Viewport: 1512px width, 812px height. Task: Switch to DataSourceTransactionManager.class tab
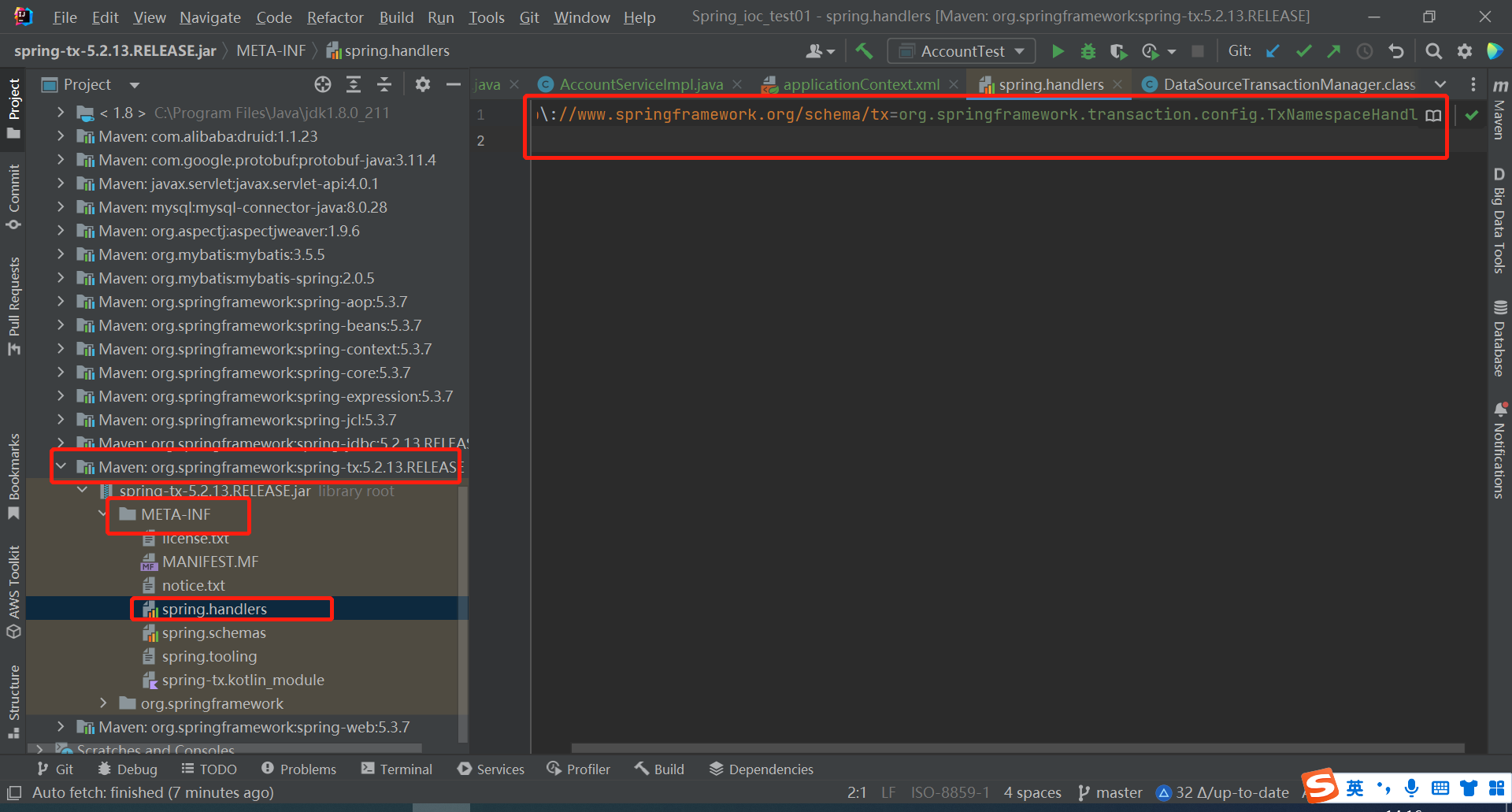point(1288,84)
